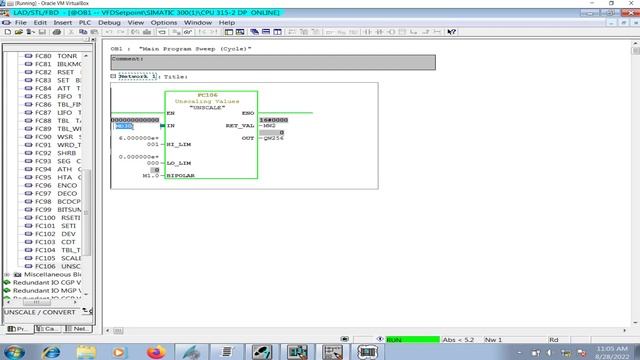Click the editor horizontal scrollbar thumb
Image resolution: width=640 pixels, height=360 pixels.
118,331
